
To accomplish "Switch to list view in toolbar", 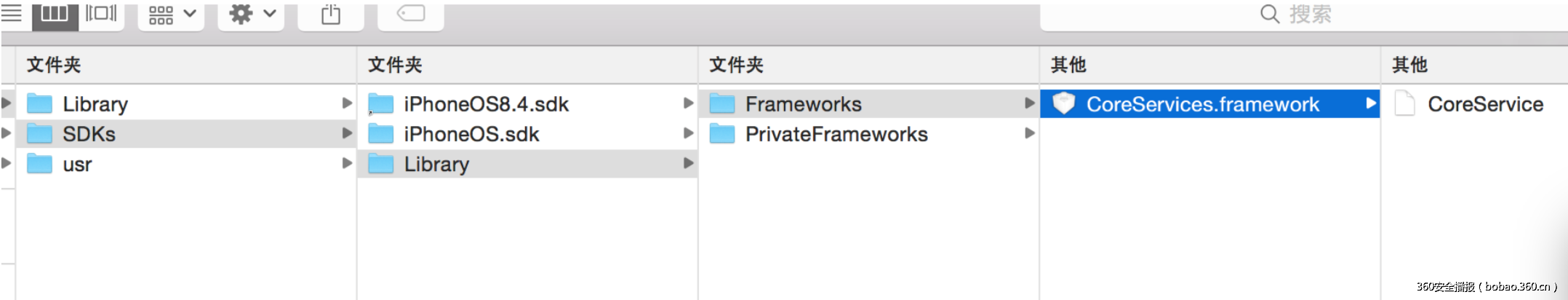I will click(12, 14).
